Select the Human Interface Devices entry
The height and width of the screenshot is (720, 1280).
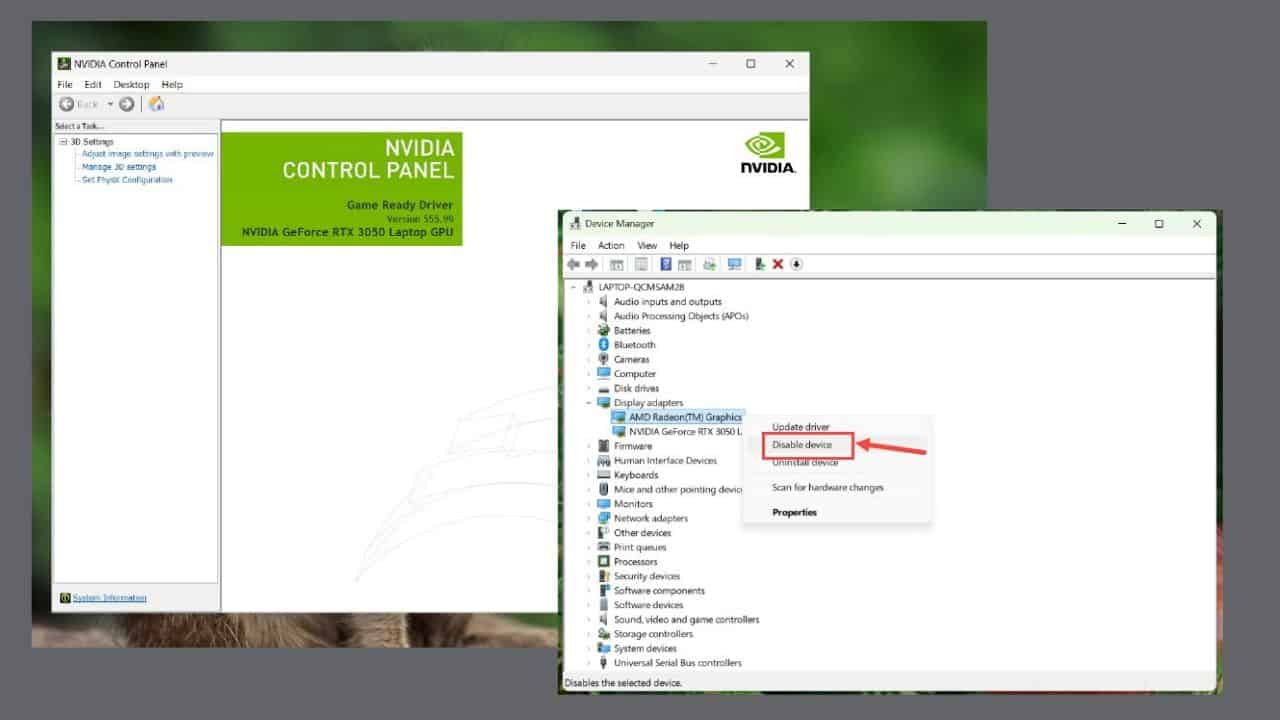pyautogui.click(x=665, y=461)
